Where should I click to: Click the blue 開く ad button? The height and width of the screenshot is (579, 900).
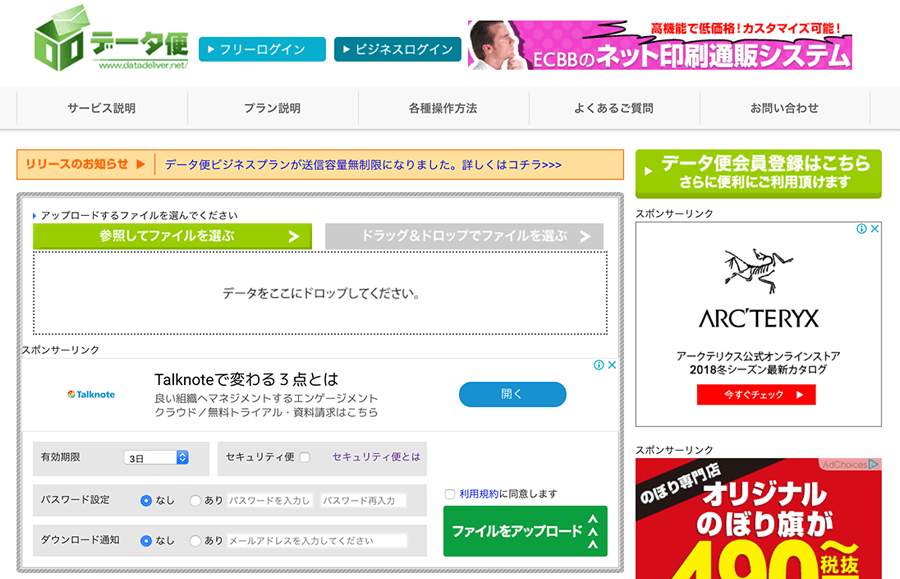click(x=513, y=394)
